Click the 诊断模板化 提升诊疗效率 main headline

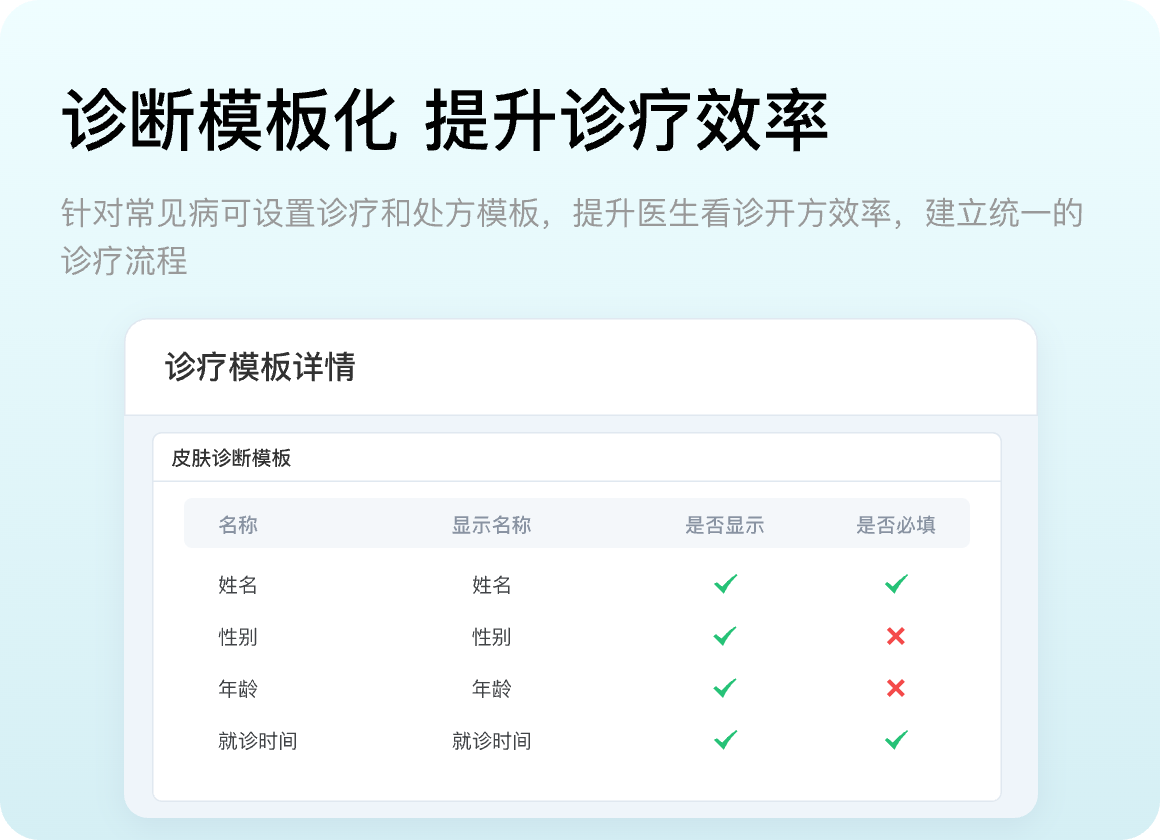pyautogui.click(x=445, y=121)
